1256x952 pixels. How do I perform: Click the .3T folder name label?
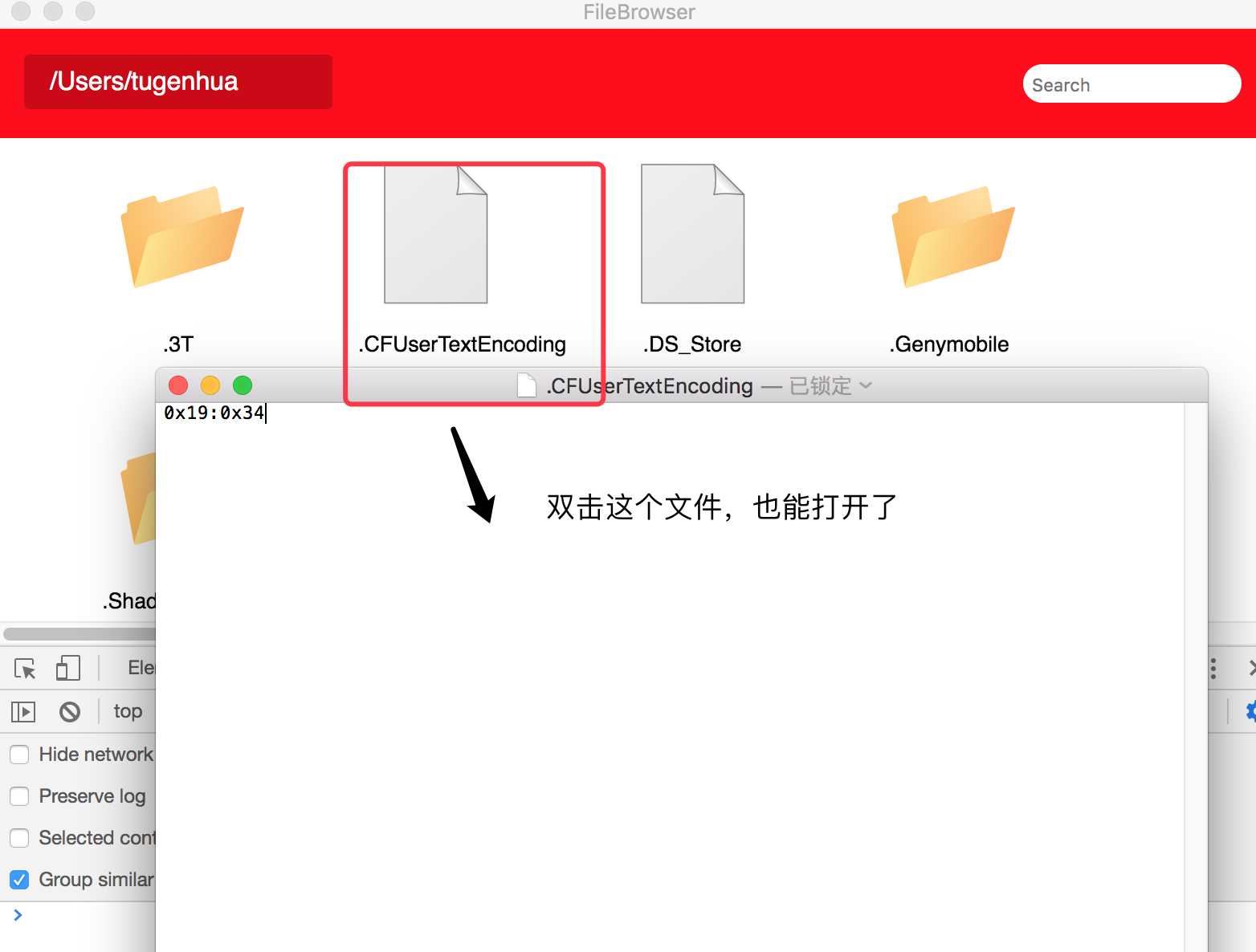click(178, 345)
